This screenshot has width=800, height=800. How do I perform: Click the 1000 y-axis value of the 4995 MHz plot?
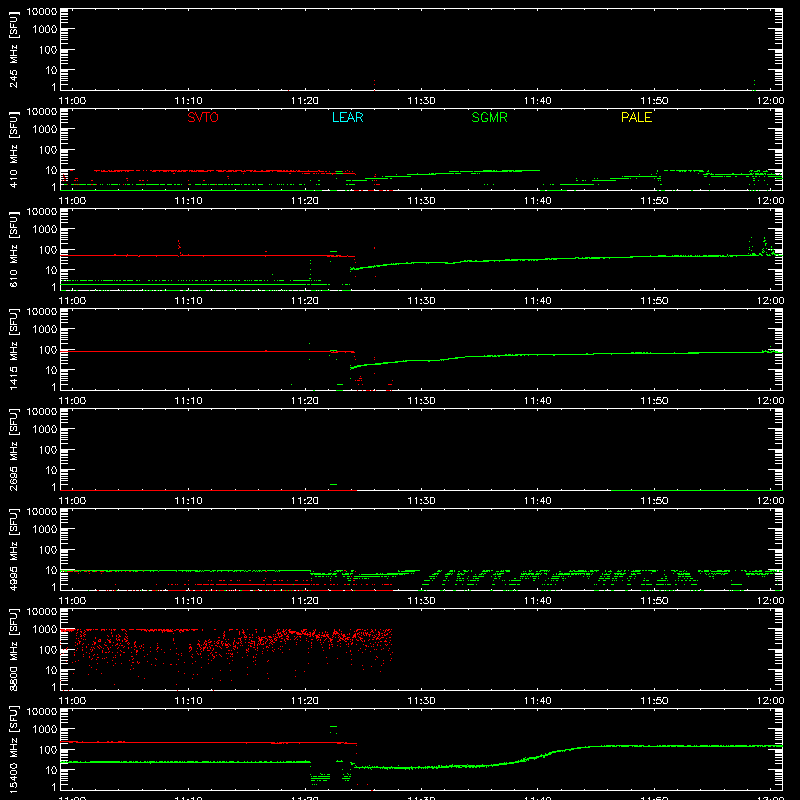coord(45,530)
